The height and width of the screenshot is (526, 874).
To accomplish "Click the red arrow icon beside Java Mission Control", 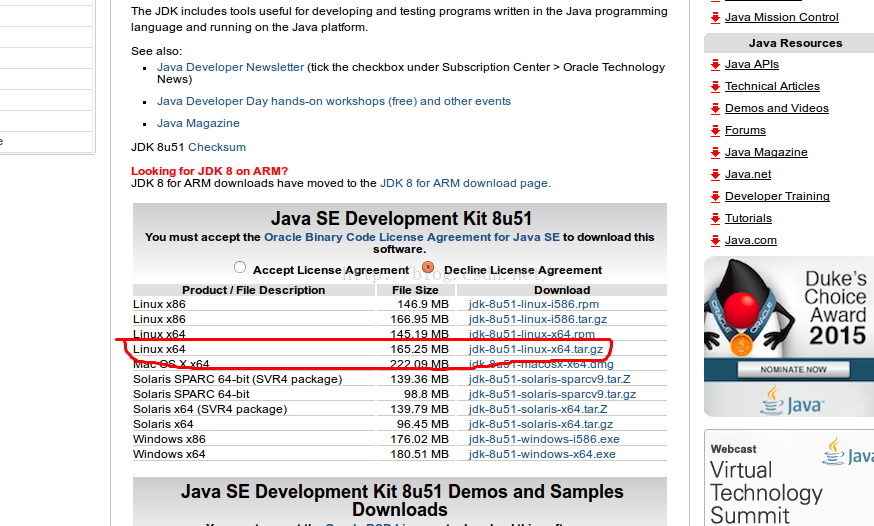I will tap(715, 18).
